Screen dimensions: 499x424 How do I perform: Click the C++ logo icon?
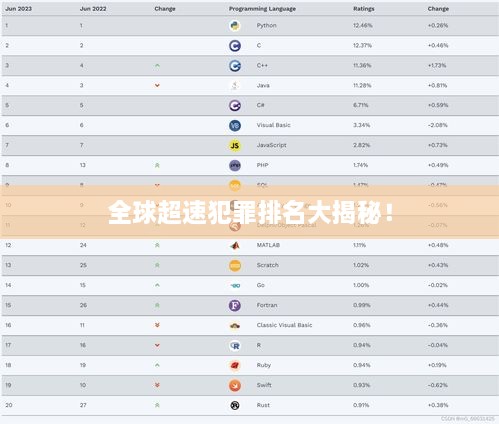[x=235, y=66]
